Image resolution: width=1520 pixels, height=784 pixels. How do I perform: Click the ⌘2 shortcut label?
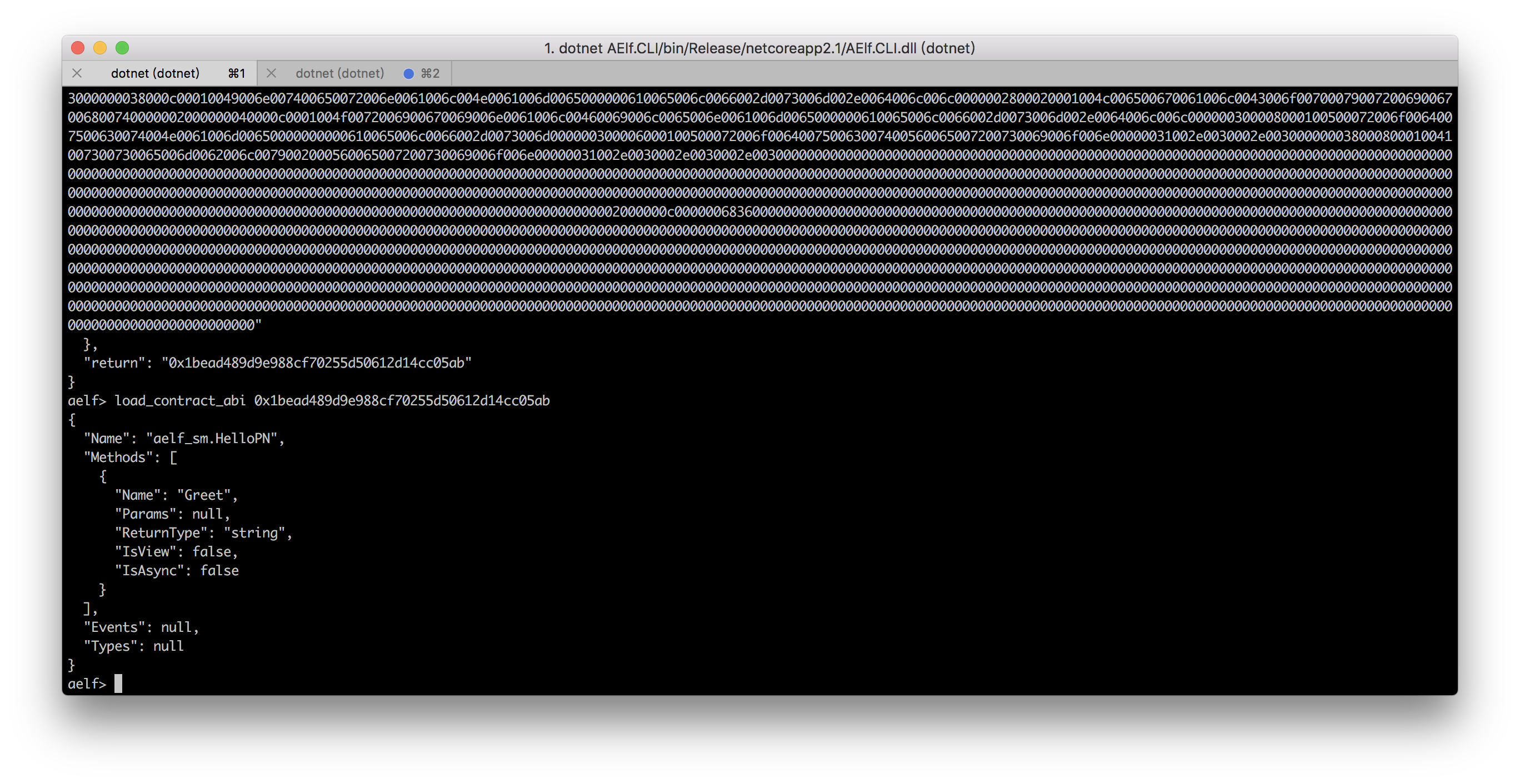pos(430,73)
